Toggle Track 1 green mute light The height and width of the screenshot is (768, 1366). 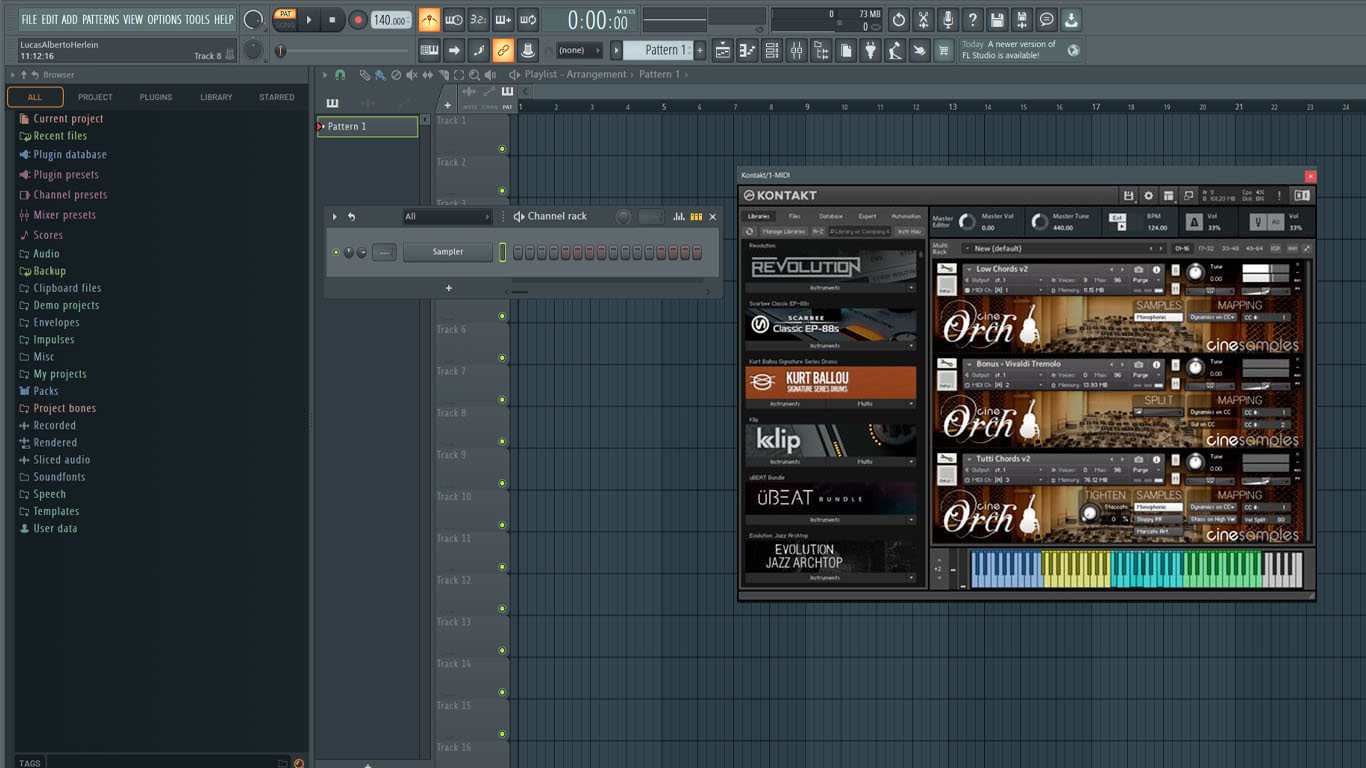click(502, 149)
